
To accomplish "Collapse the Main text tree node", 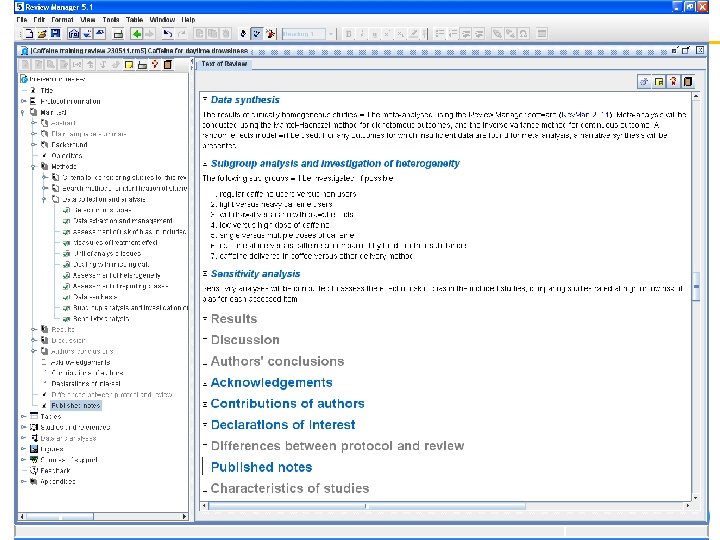I will (x=23, y=112).
